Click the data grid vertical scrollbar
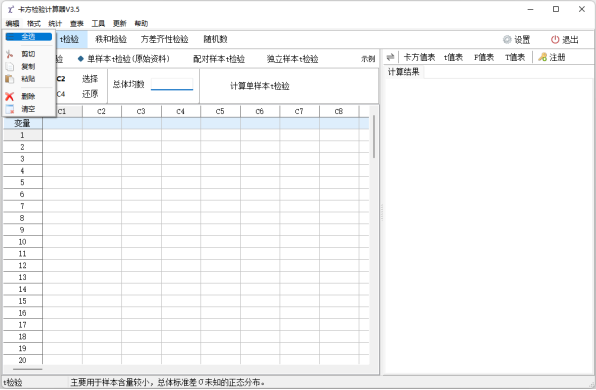The height and width of the screenshot is (390, 596). [374, 137]
